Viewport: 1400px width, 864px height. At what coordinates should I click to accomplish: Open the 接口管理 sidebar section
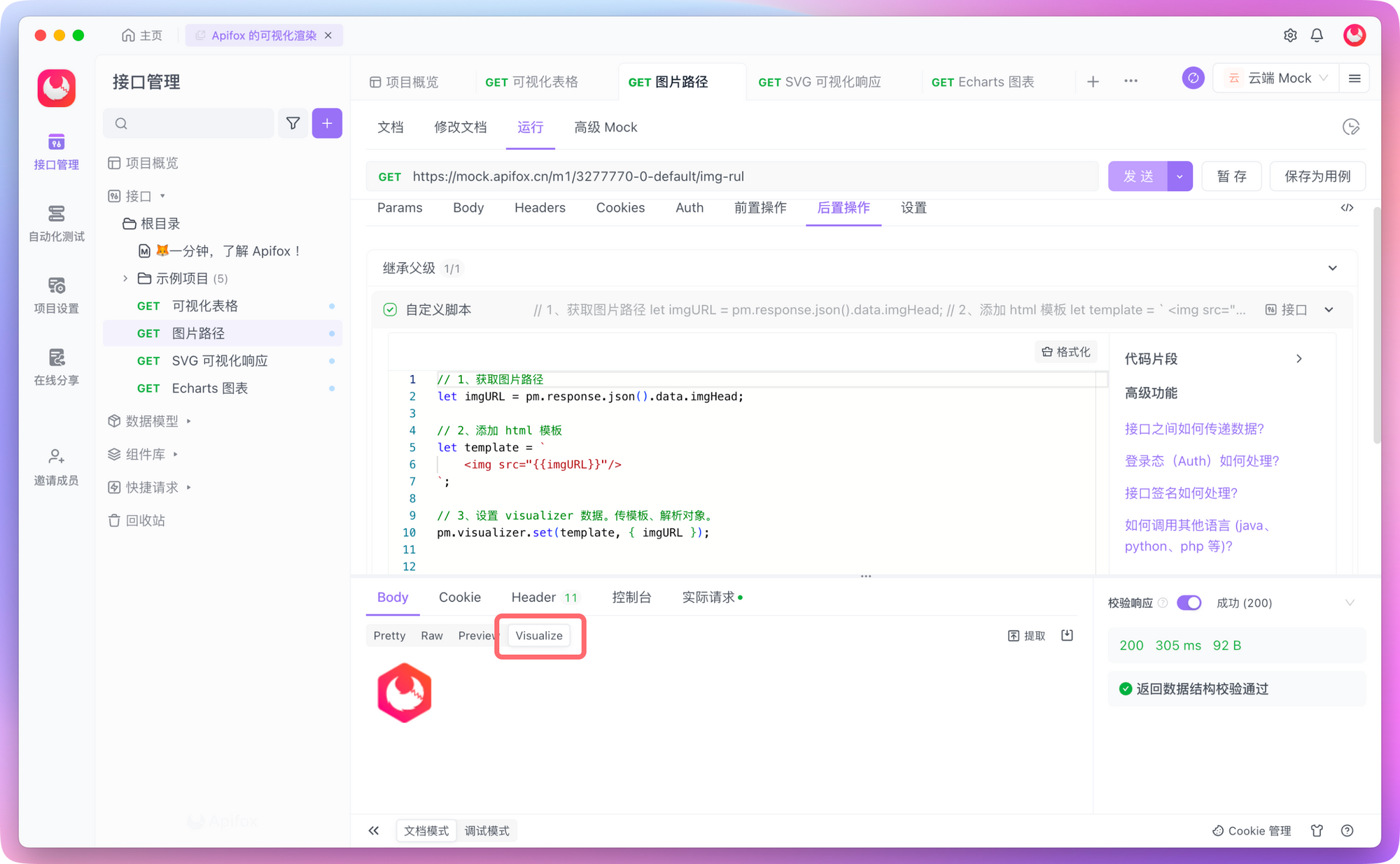[x=56, y=152]
